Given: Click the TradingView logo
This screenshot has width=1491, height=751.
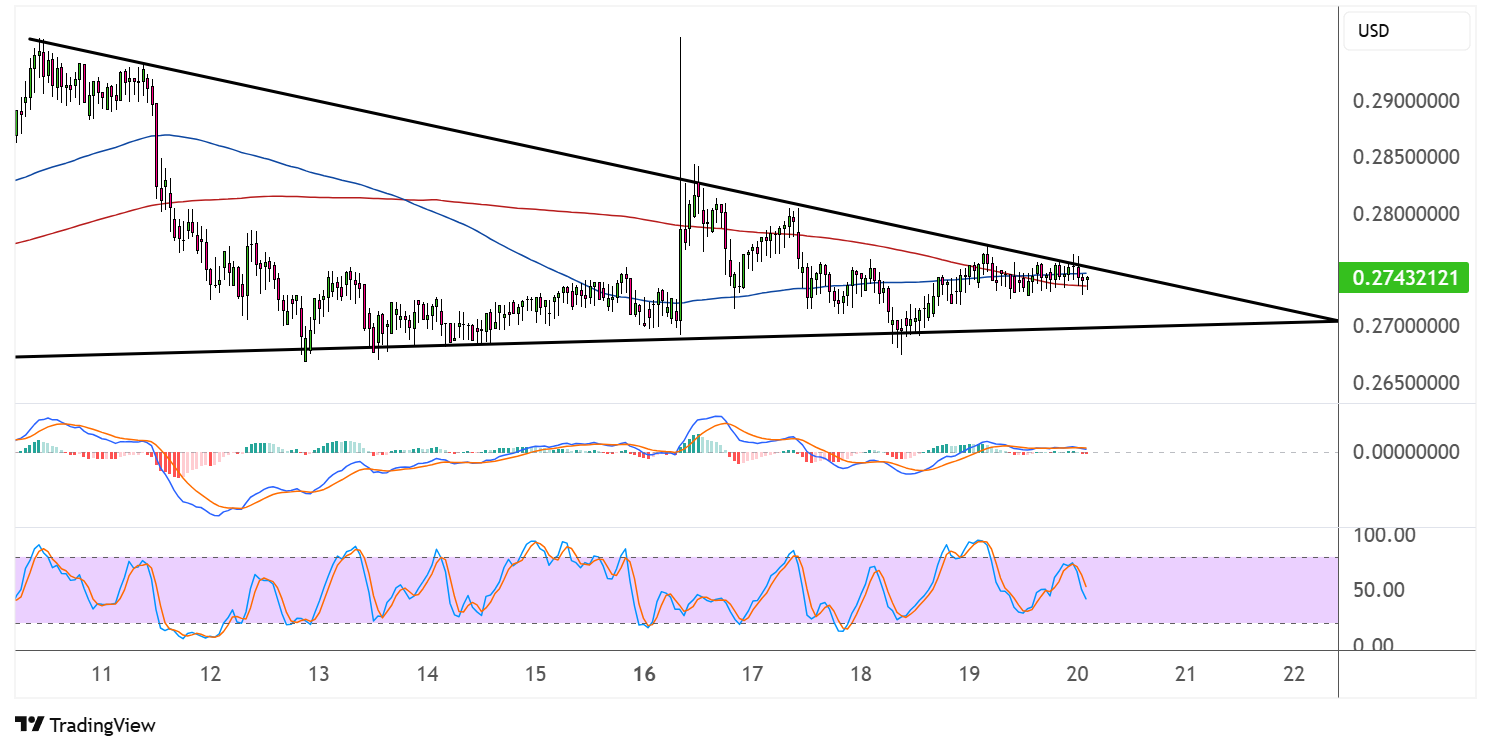Looking at the screenshot, I should coord(86,725).
